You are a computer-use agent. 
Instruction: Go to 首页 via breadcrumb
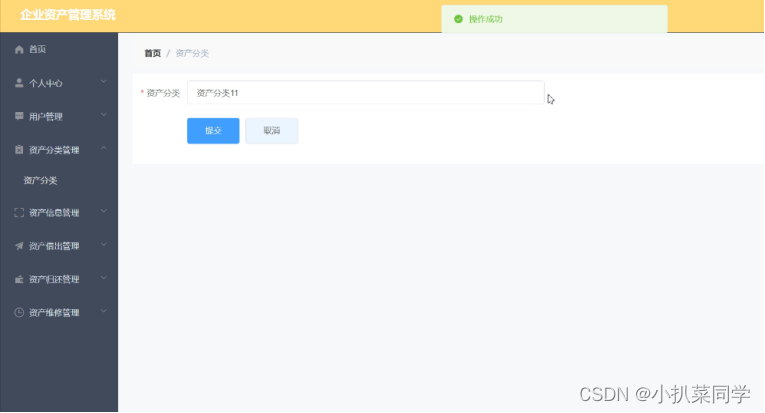click(153, 53)
